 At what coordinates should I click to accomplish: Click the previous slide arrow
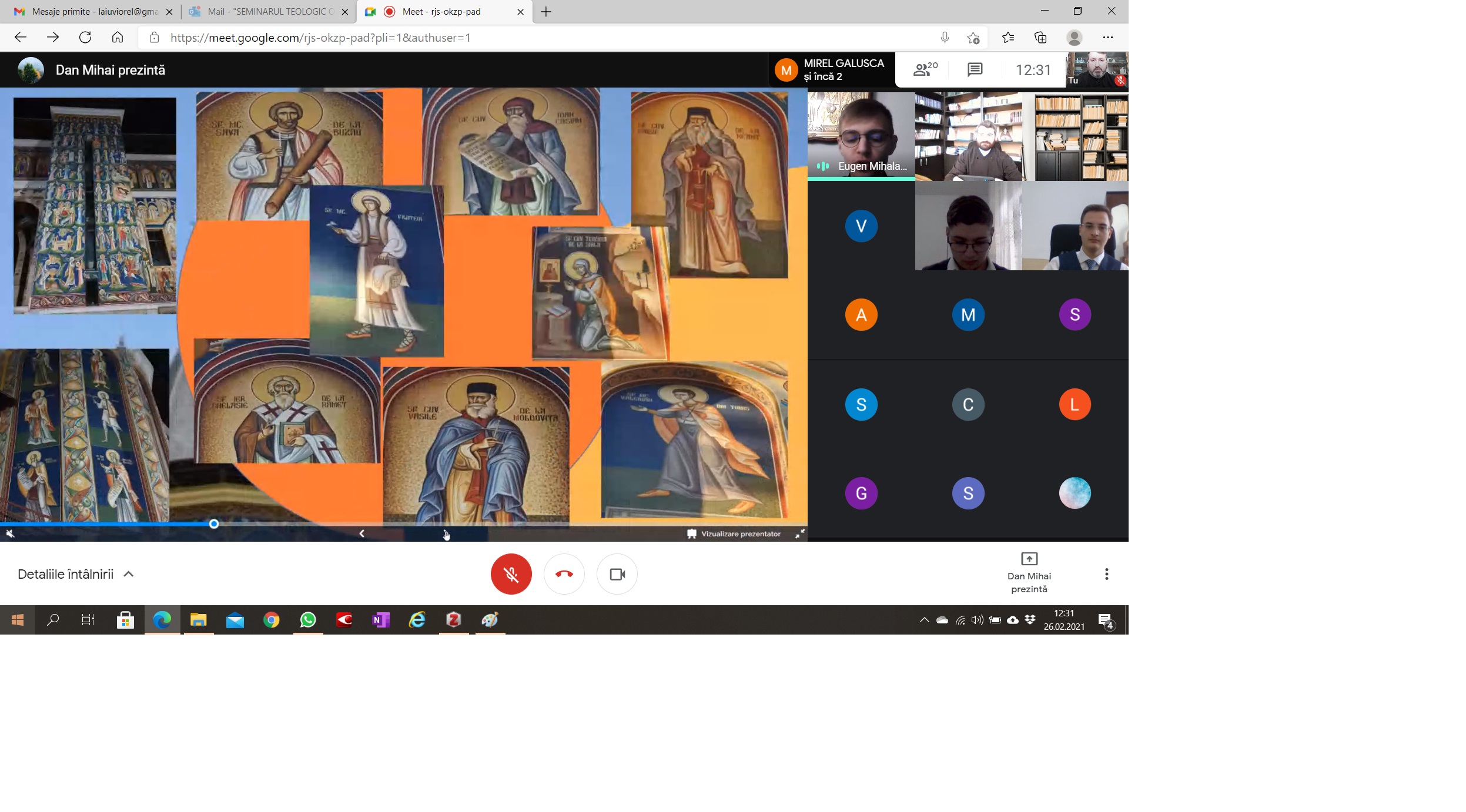click(362, 533)
